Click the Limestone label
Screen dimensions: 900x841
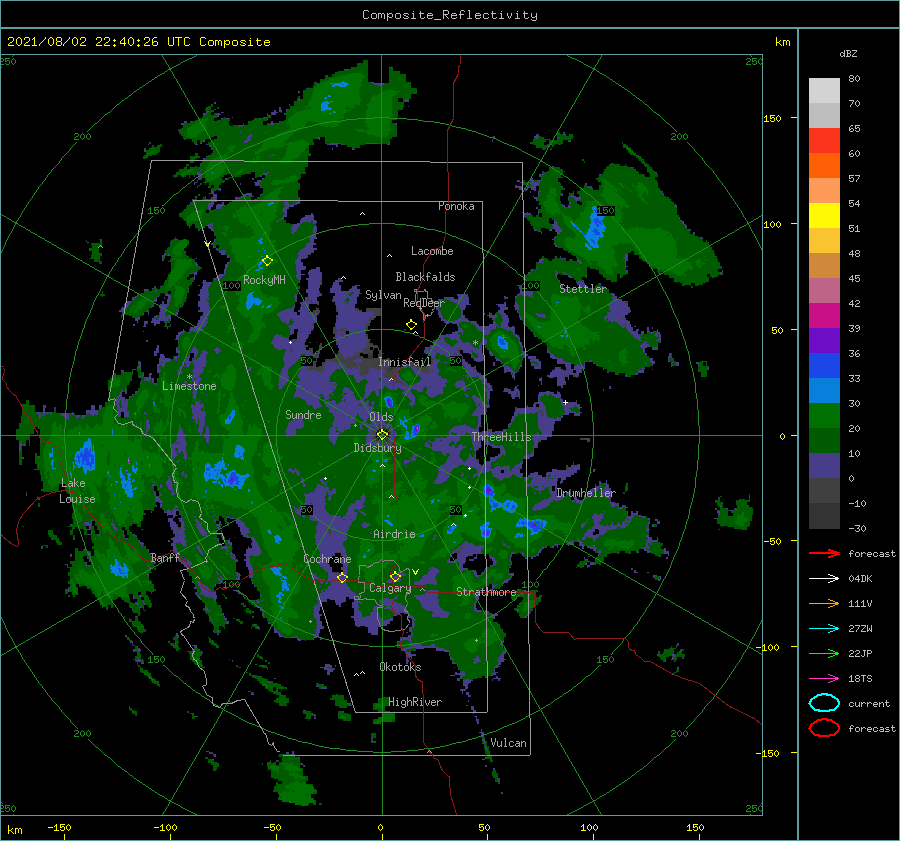tap(189, 386)
